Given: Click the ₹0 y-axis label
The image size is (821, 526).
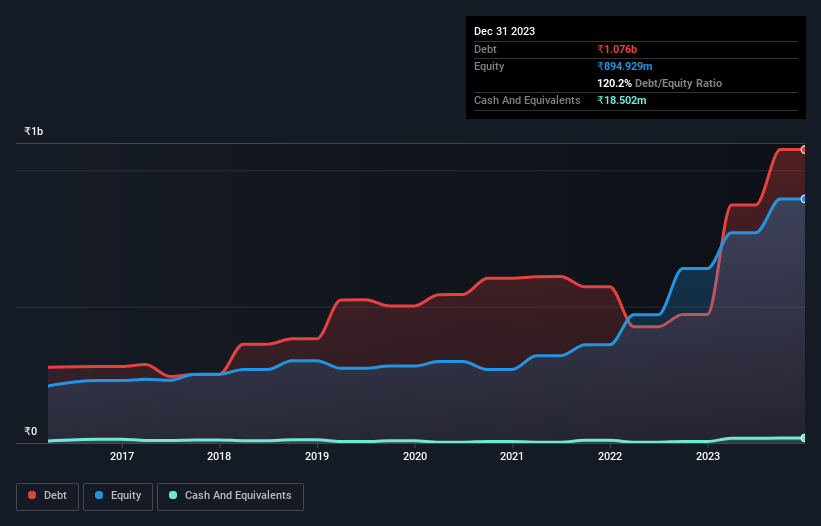Looking at the screenshot, I should (31, 431).
